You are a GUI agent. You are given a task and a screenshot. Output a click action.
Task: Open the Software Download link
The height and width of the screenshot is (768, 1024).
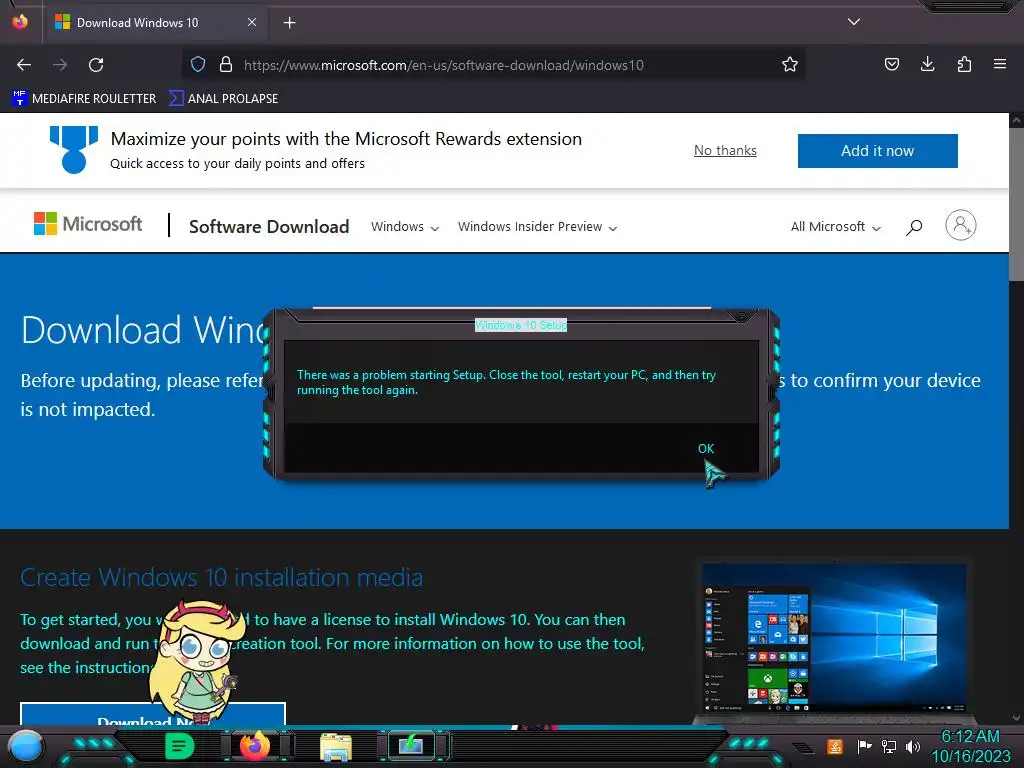coord(269,227)
